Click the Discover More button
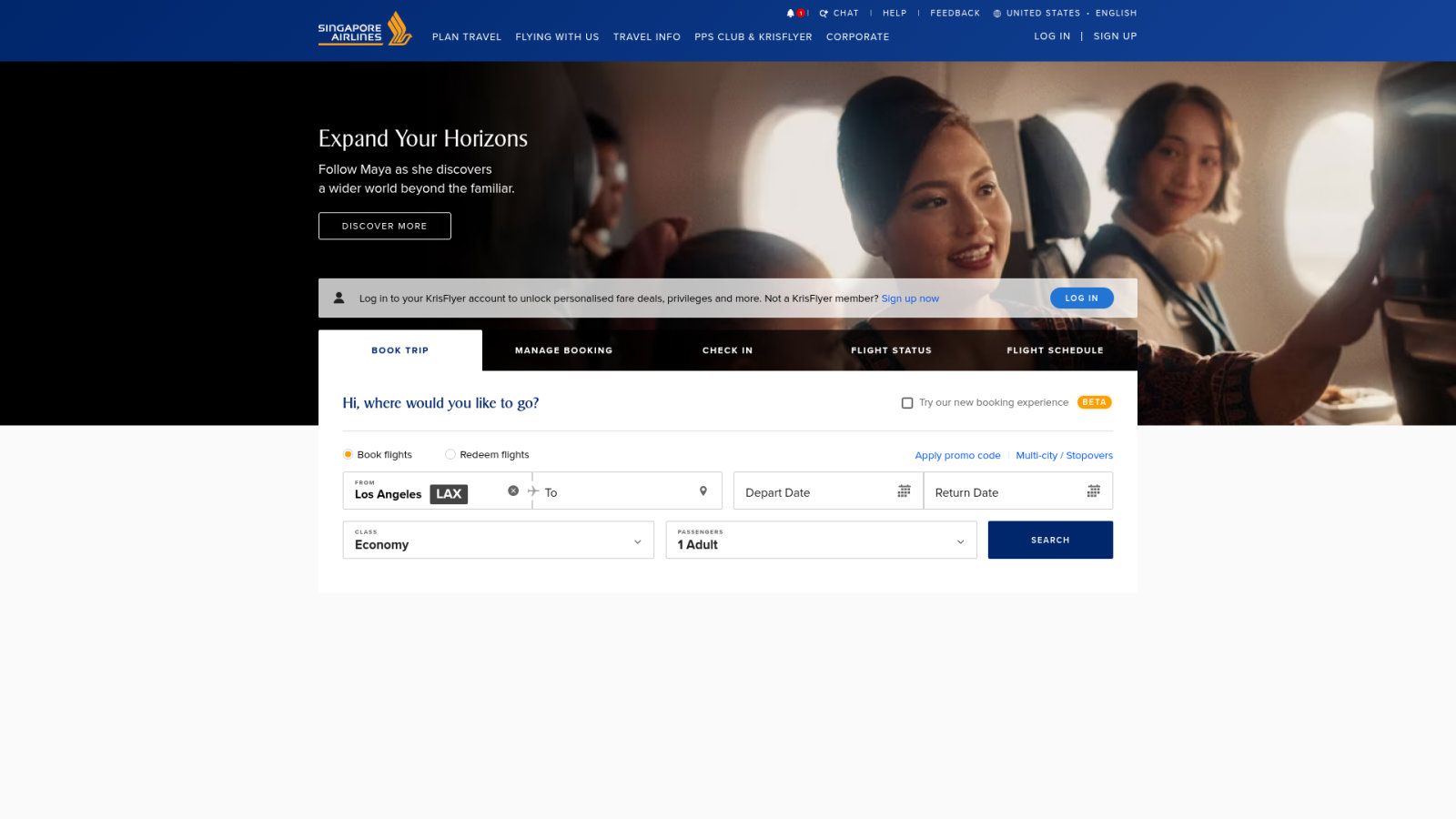This screenshot has width=1456, height=819. [385, 226]
